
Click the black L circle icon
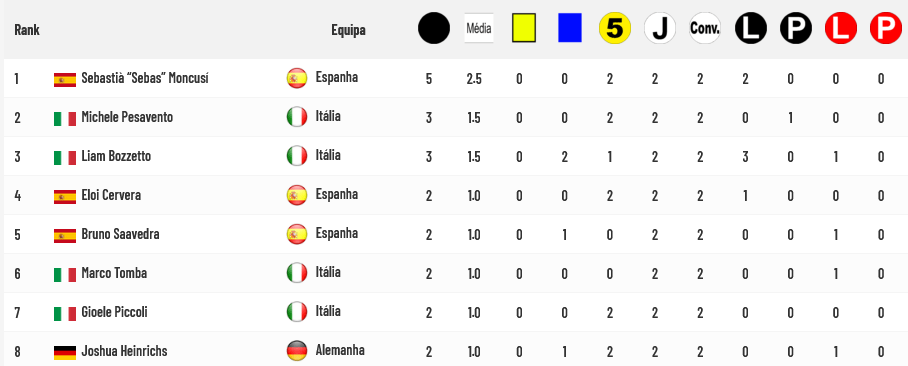pos(750,28)
